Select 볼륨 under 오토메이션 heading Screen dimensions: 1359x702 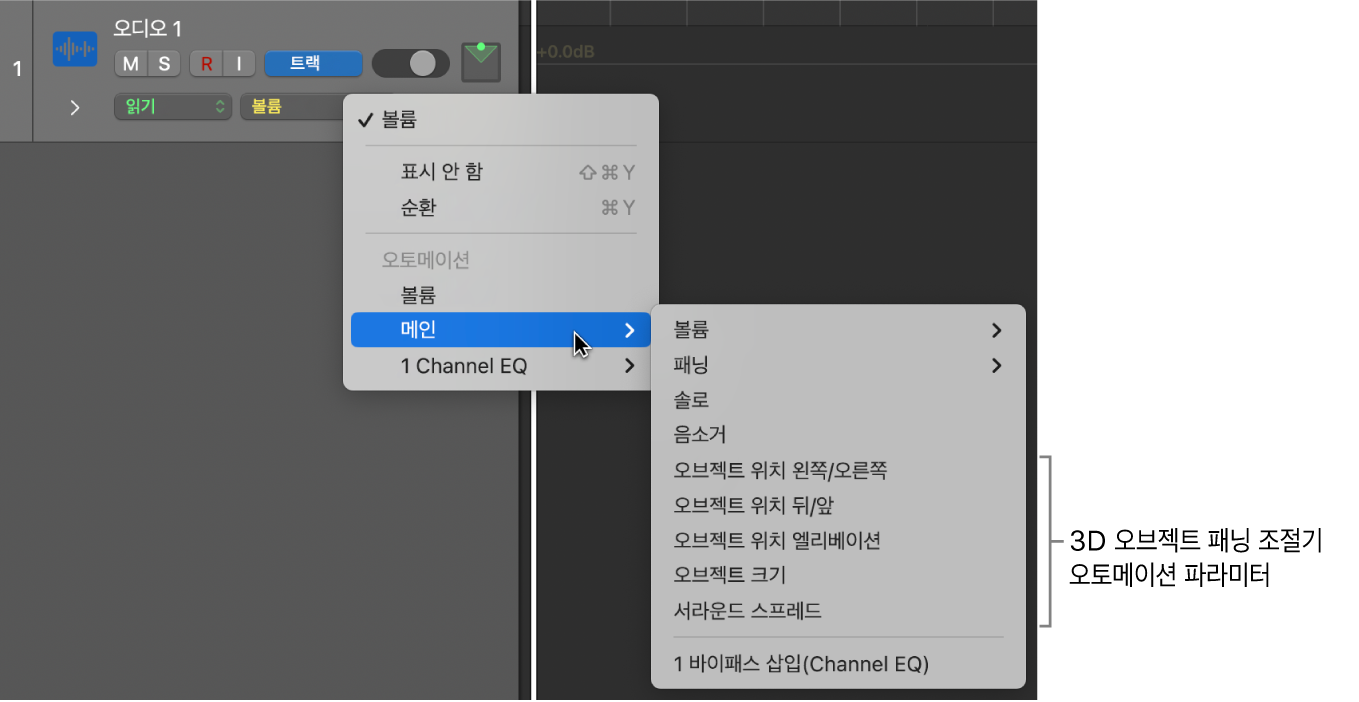click(501, 295)
